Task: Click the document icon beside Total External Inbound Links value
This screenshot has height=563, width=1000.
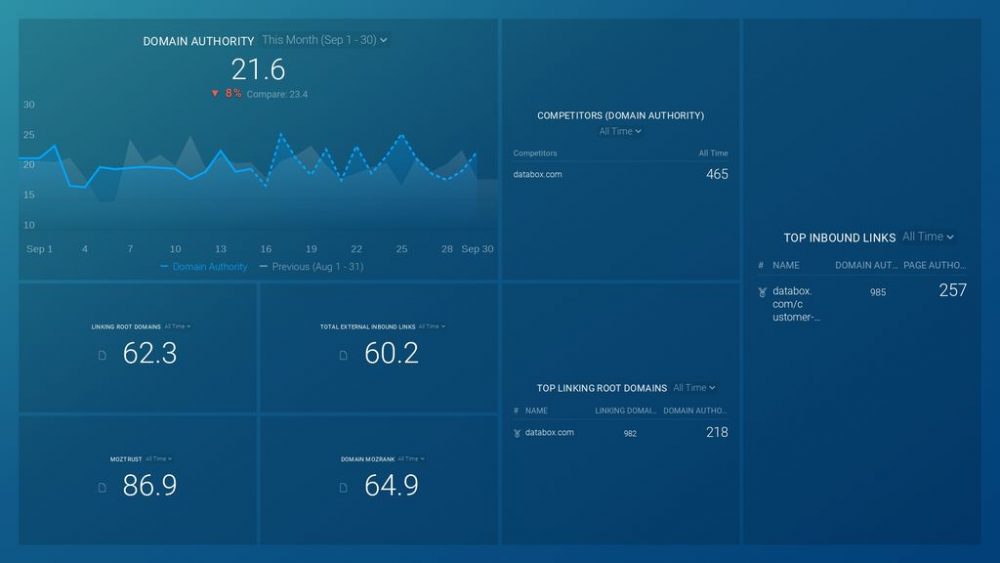Action: click(x=344, y=355)
